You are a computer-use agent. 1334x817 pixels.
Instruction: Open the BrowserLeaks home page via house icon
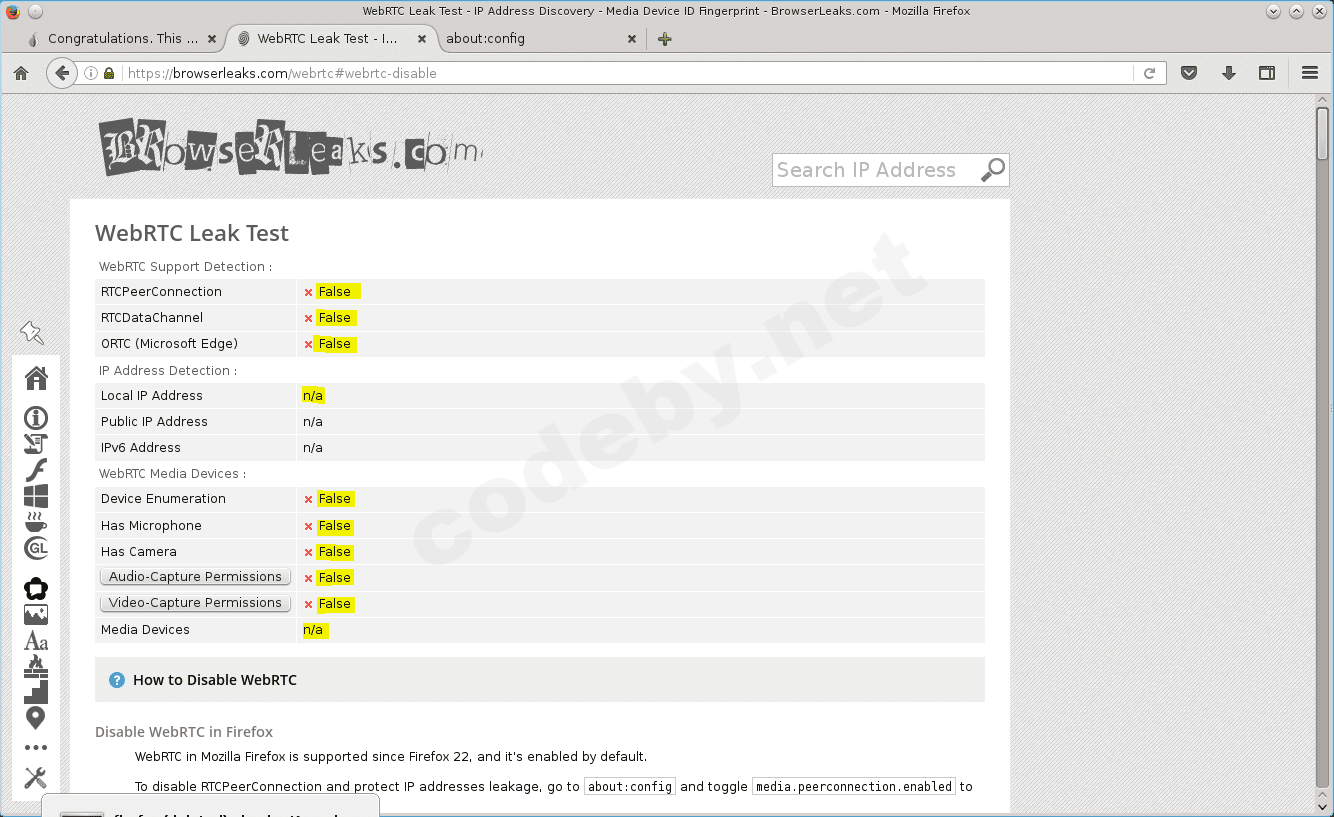pos(36,378)
